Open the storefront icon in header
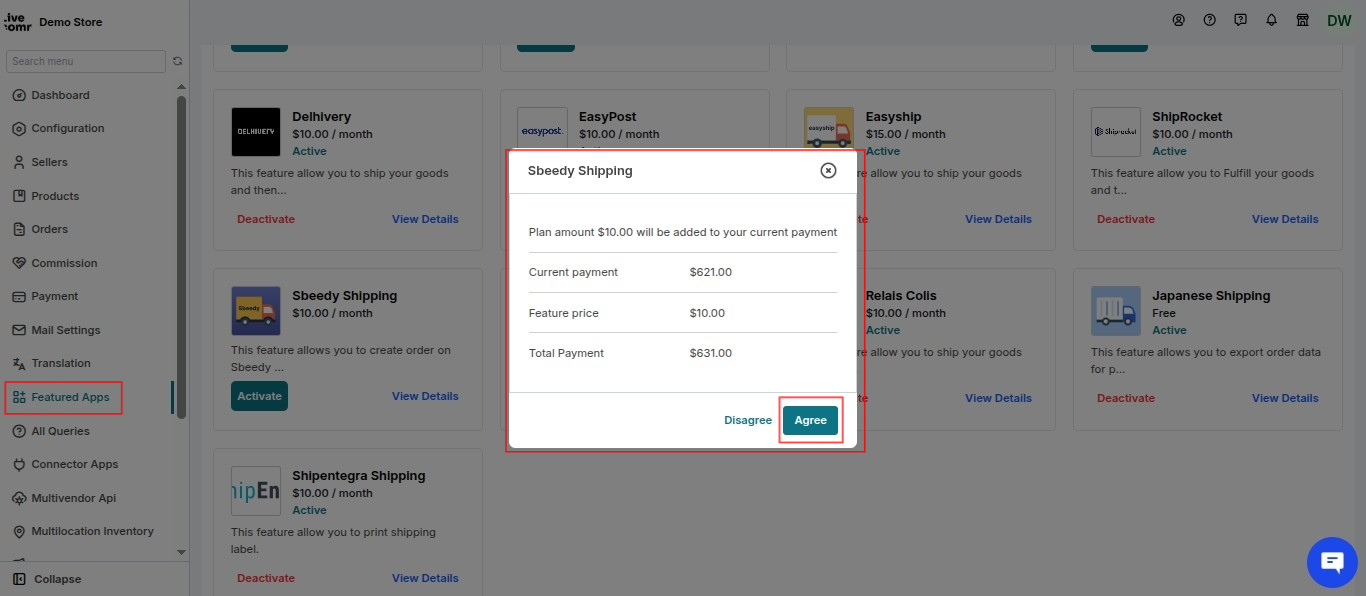The width and height of the screenshot is (1366, 596). (1302, 20)
